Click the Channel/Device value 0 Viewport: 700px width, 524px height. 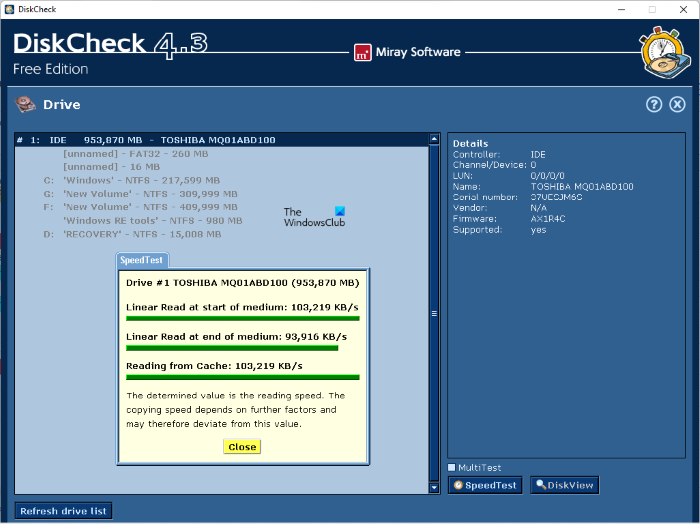[533, 165]
